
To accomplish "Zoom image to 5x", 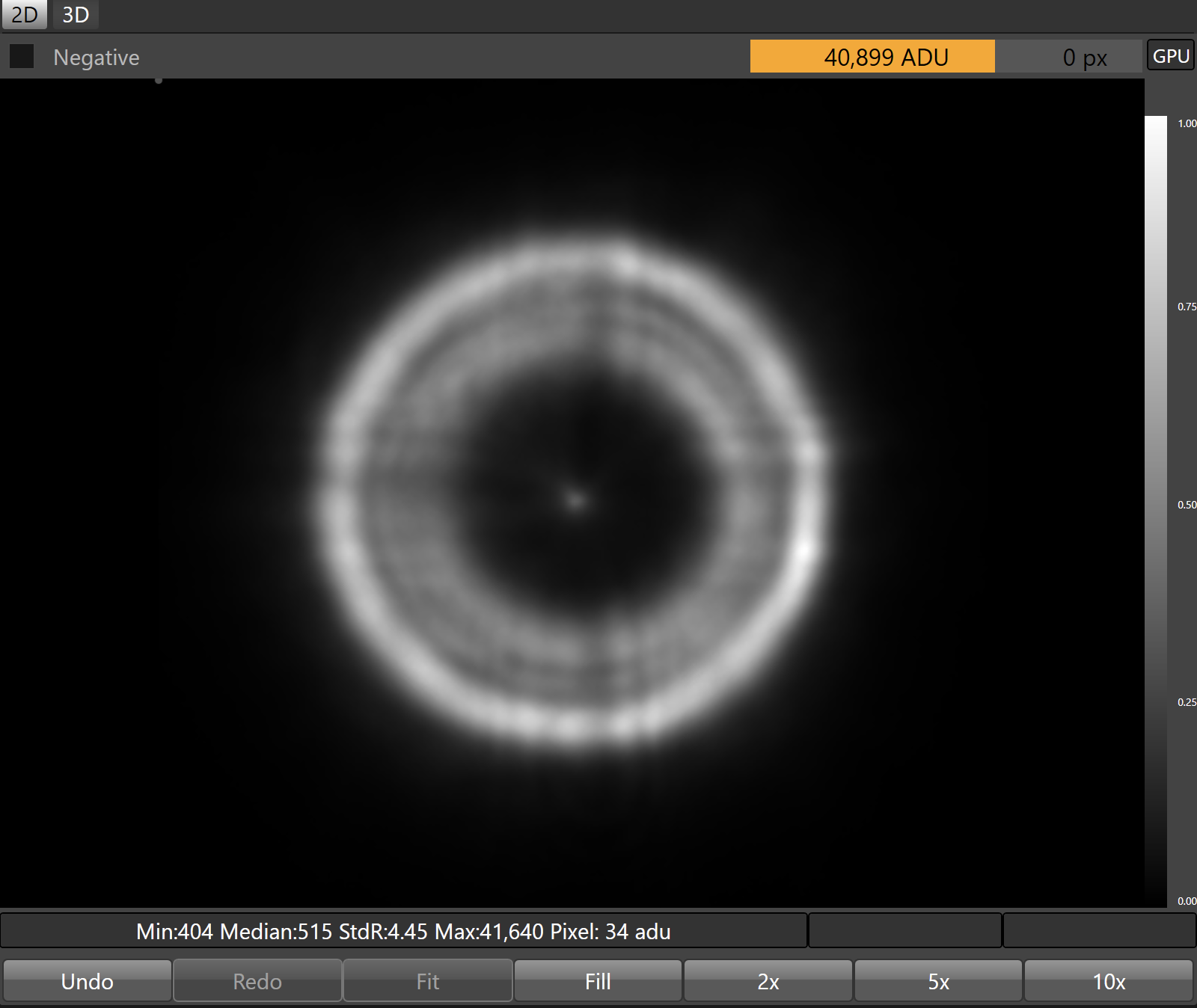I will click(938, 981).
